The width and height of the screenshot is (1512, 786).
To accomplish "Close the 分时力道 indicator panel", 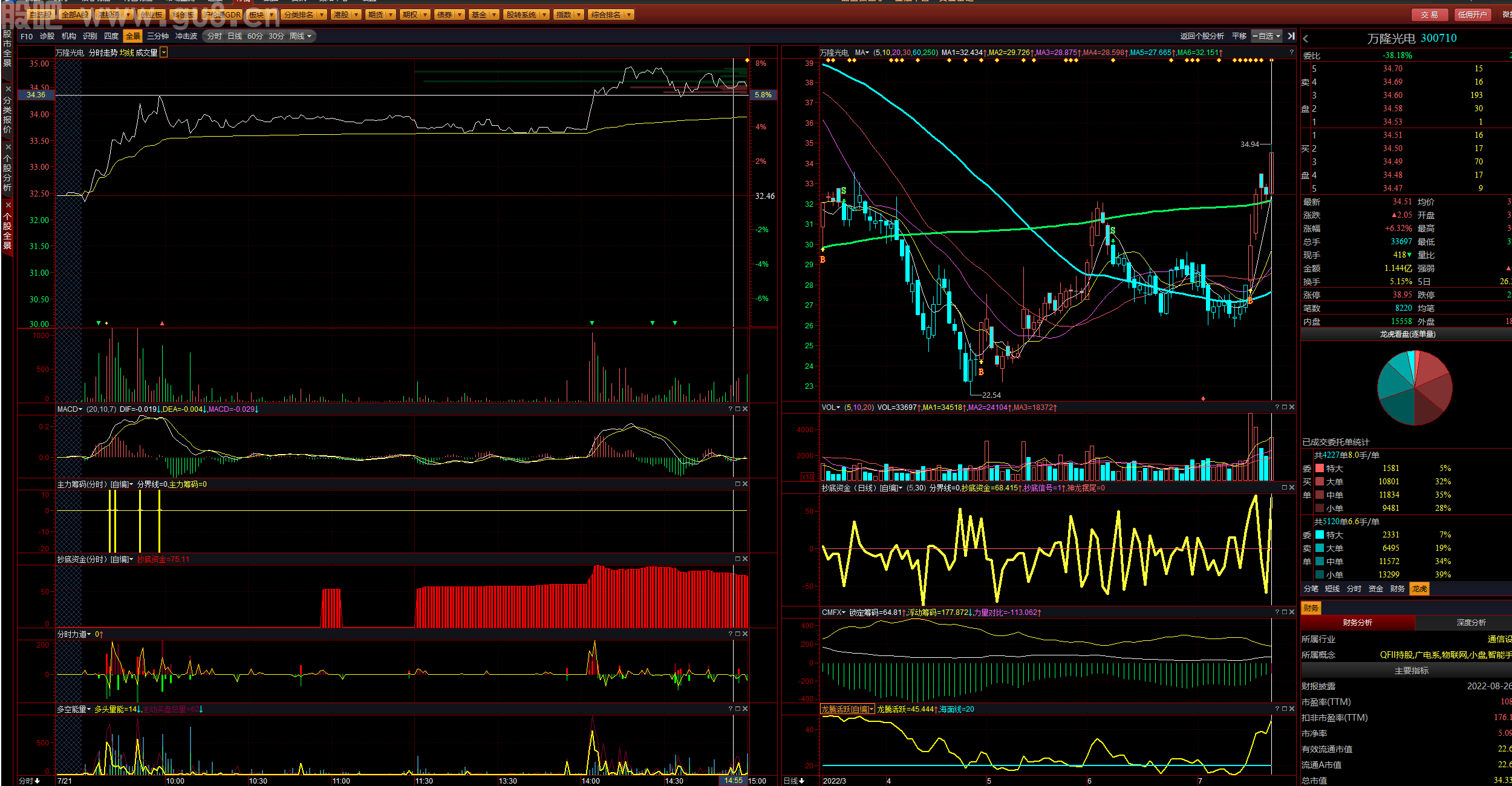I will (745, 634).
